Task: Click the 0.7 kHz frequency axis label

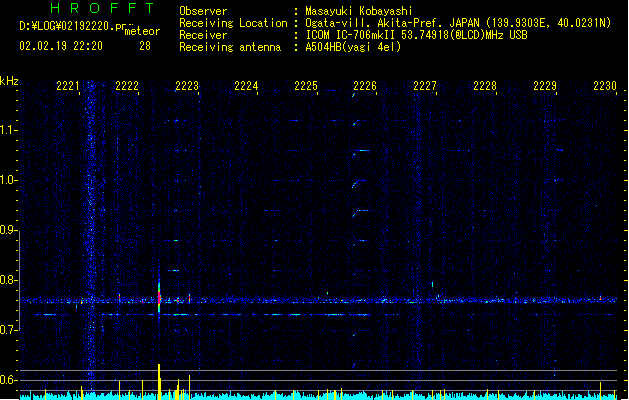Action: coord(8,330)
